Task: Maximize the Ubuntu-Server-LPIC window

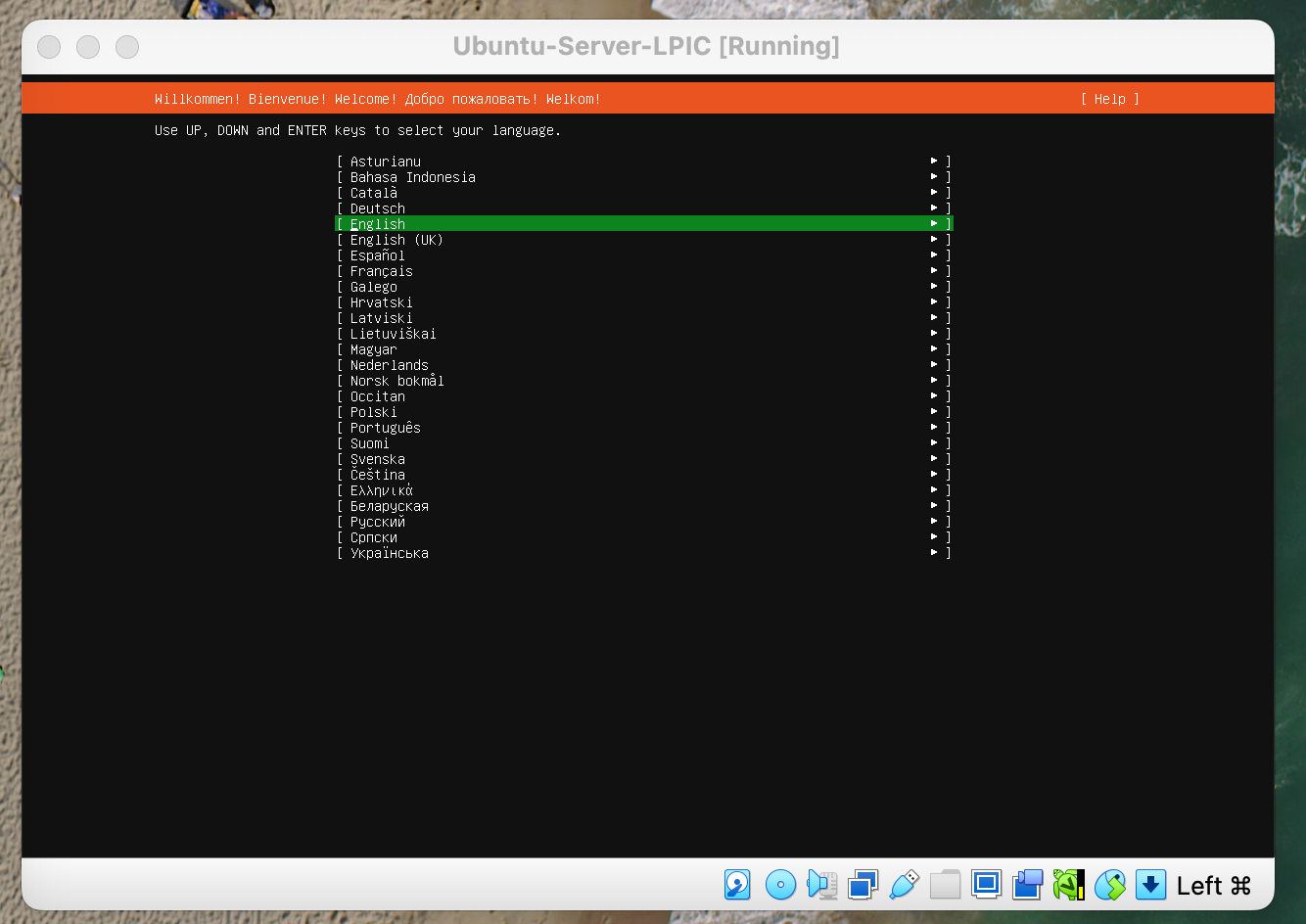Action: tap(127, 46)
